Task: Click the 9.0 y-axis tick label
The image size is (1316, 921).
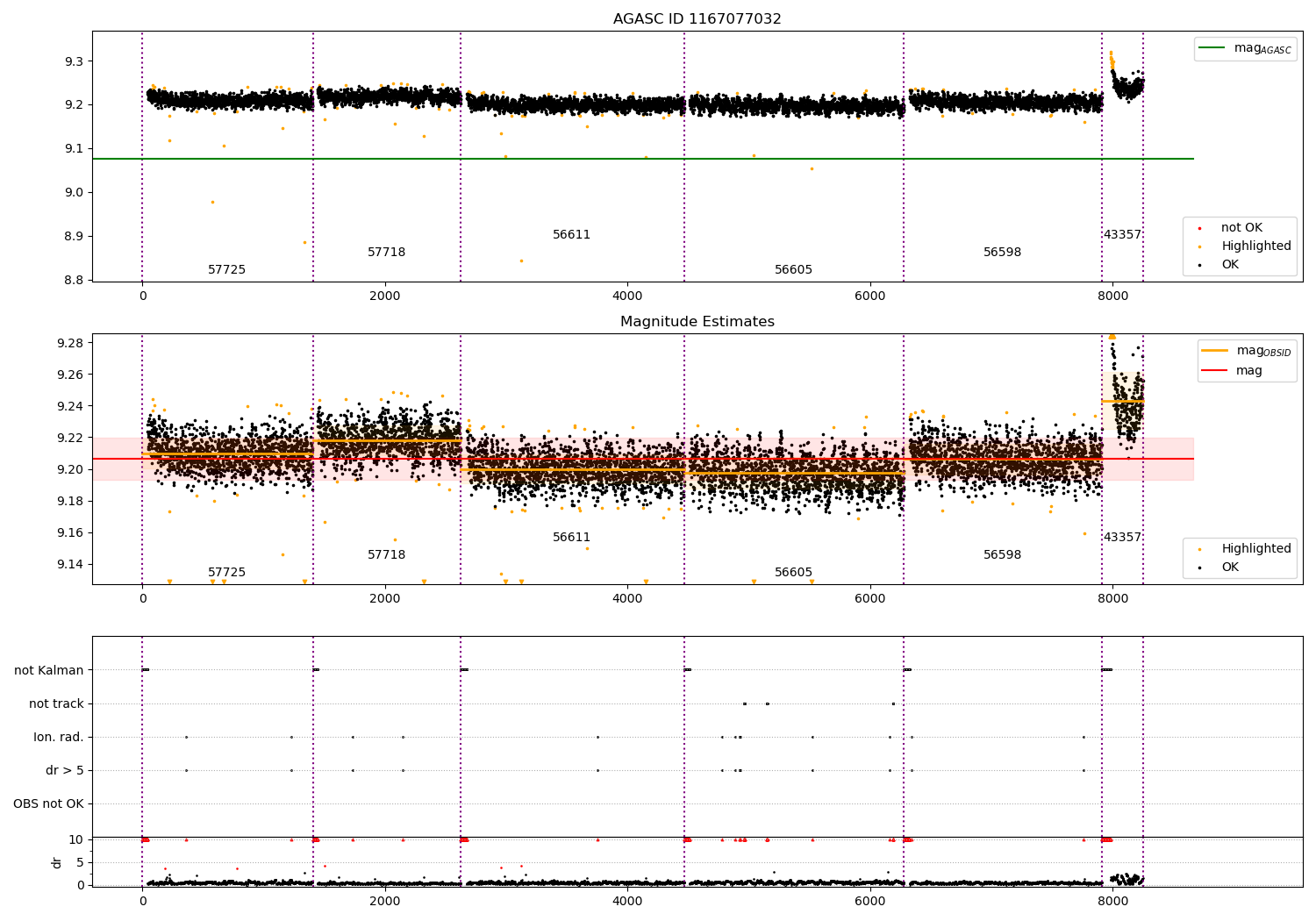Action: click(75, 193)
